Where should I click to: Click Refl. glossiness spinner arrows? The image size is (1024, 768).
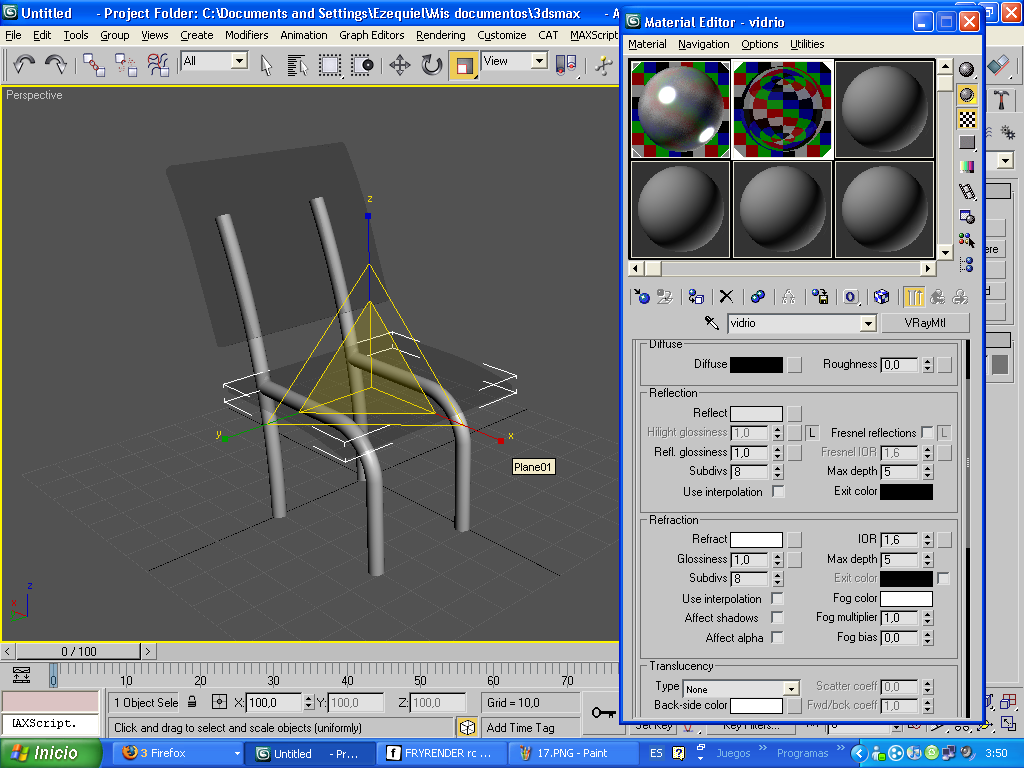coord(777,453)
